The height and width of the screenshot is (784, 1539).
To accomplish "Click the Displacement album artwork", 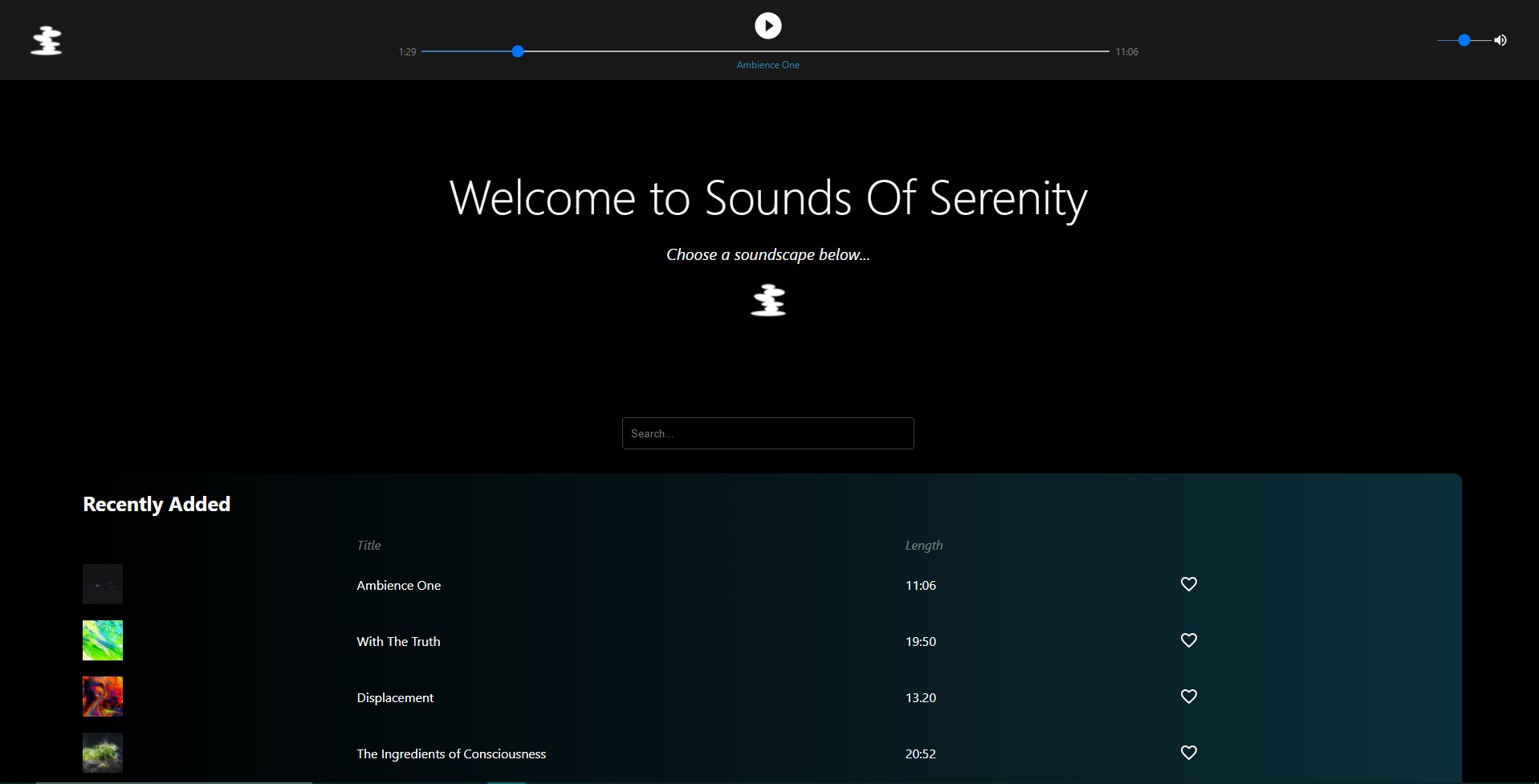I will (103, 697).
